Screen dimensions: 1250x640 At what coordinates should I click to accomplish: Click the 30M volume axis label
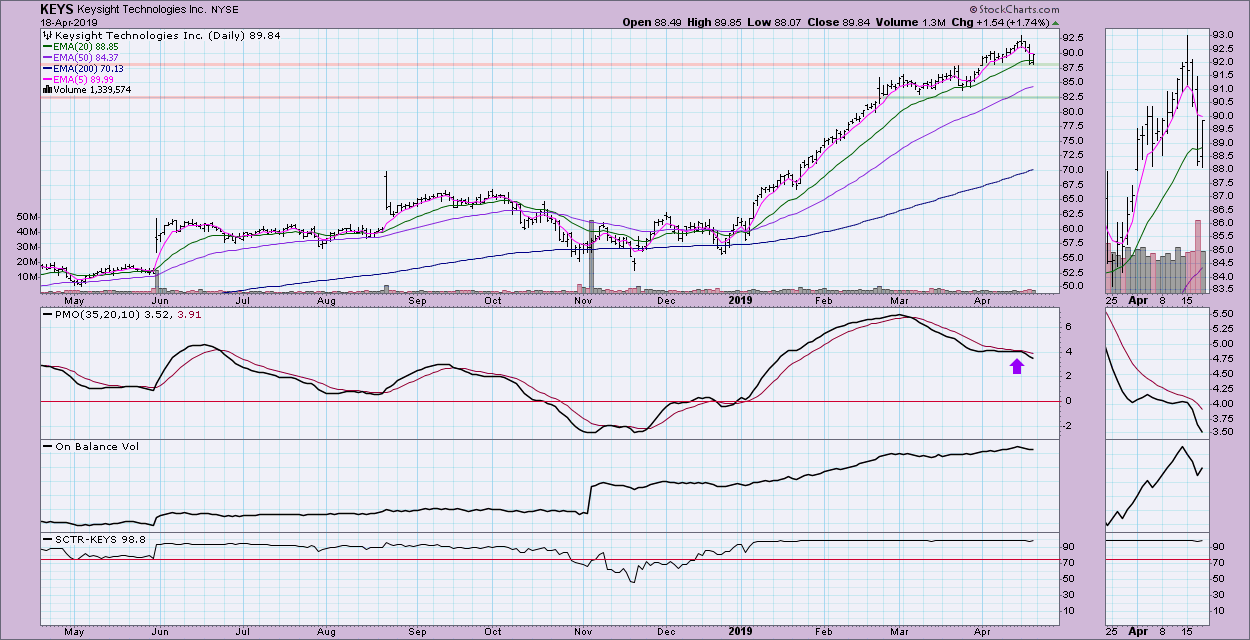click(25, 246)
